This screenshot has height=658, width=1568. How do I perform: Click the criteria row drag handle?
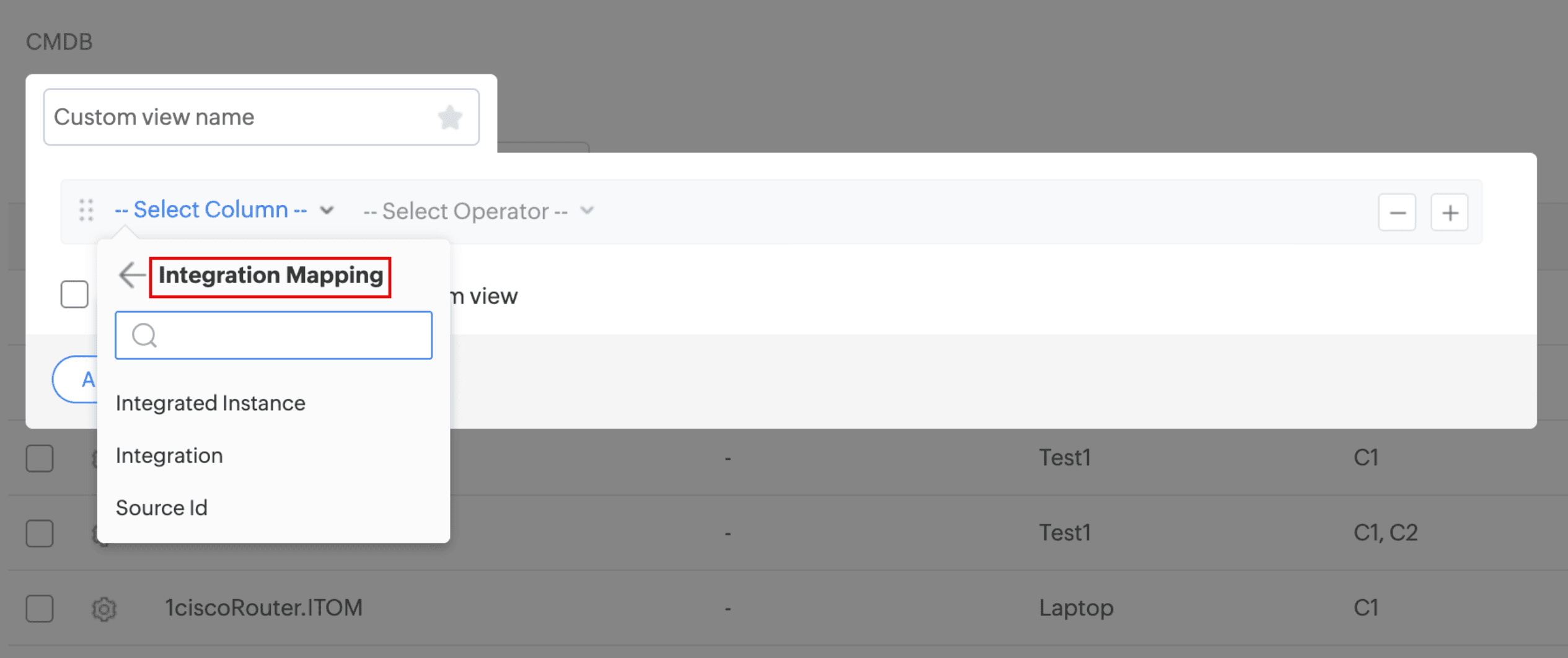tap(86, 211)
